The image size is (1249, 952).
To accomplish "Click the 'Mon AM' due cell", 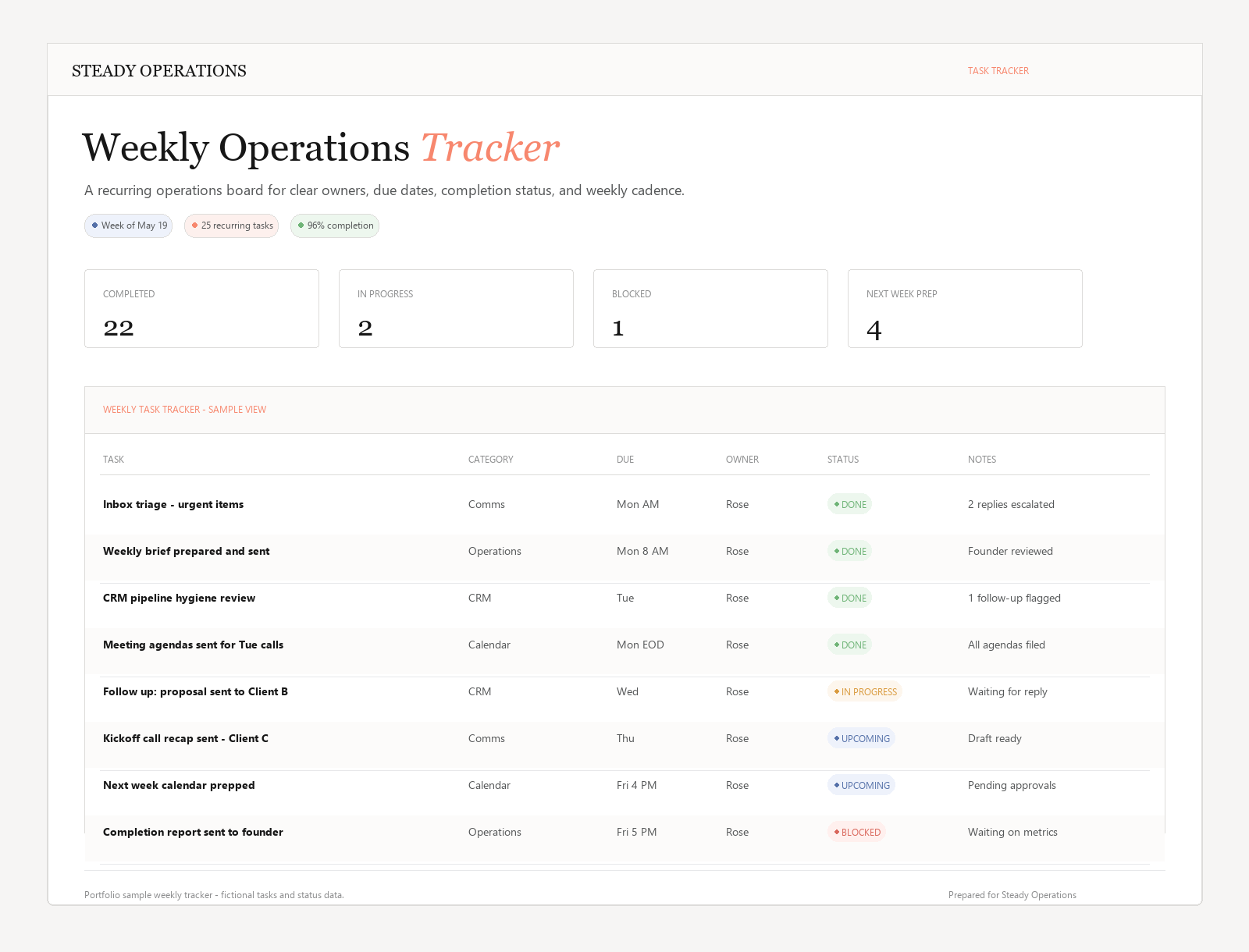I will (638, 504).
